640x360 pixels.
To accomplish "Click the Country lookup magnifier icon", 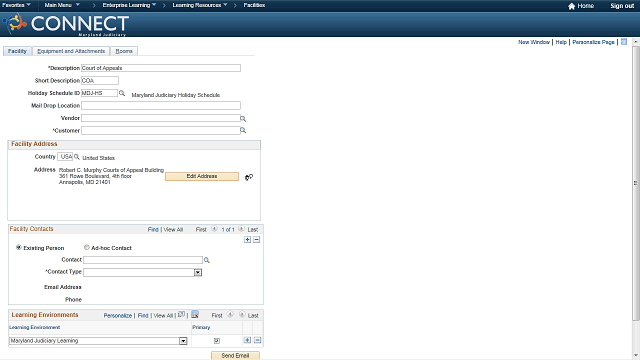I will pos(77,157).
